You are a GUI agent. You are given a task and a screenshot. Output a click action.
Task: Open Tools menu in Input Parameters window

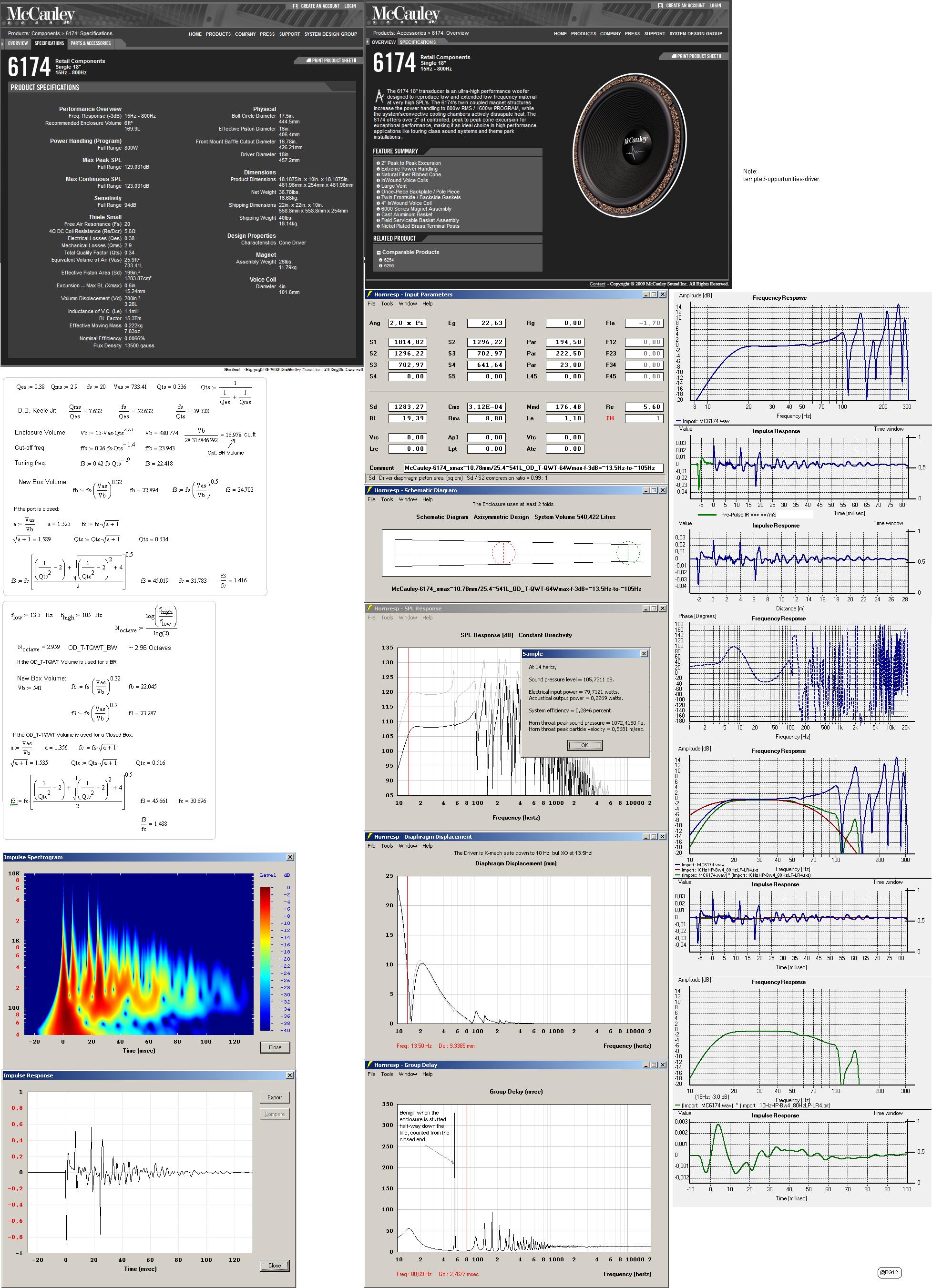click(x=387, y=304)
